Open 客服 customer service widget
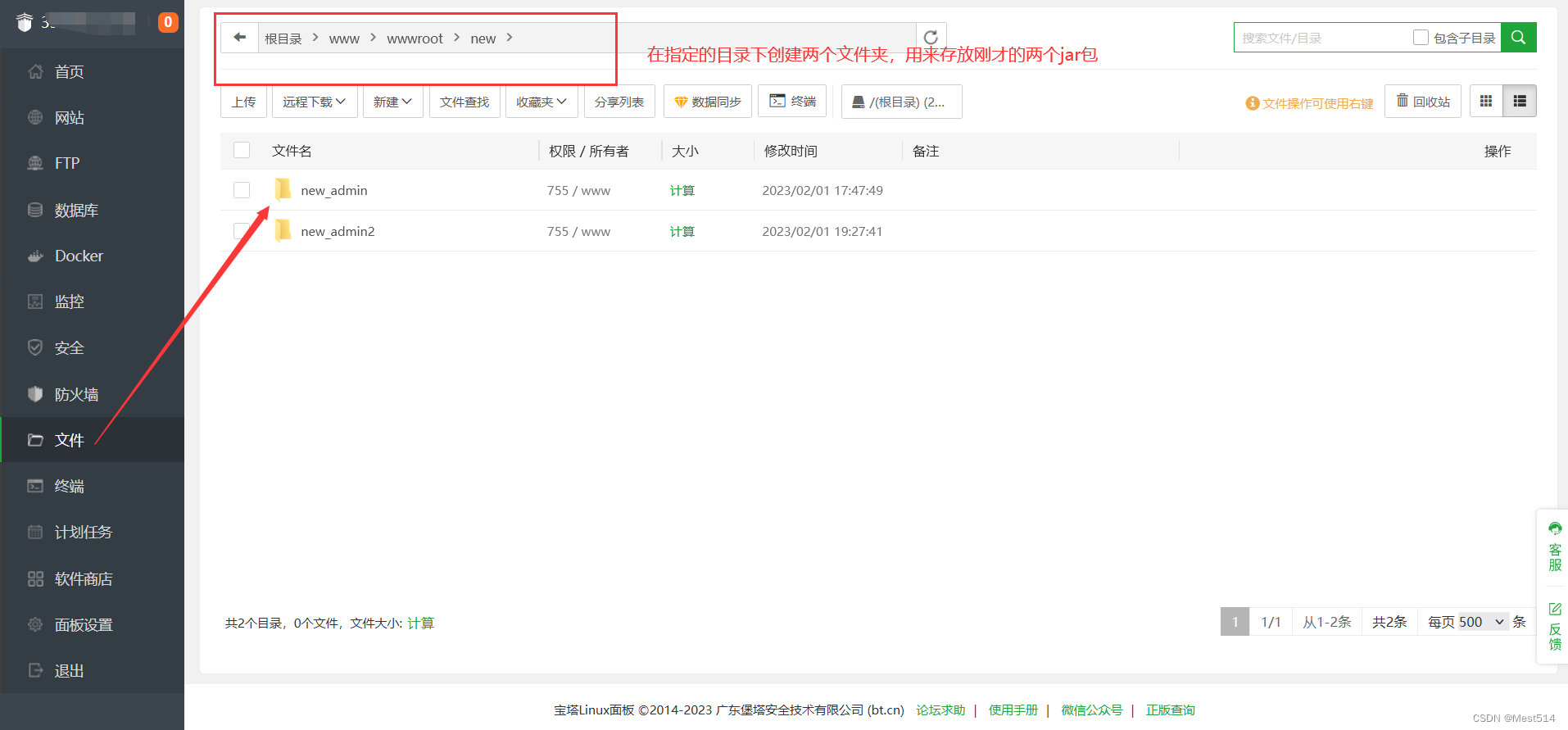1568x730 pixels. click(x=1554, y=546)
